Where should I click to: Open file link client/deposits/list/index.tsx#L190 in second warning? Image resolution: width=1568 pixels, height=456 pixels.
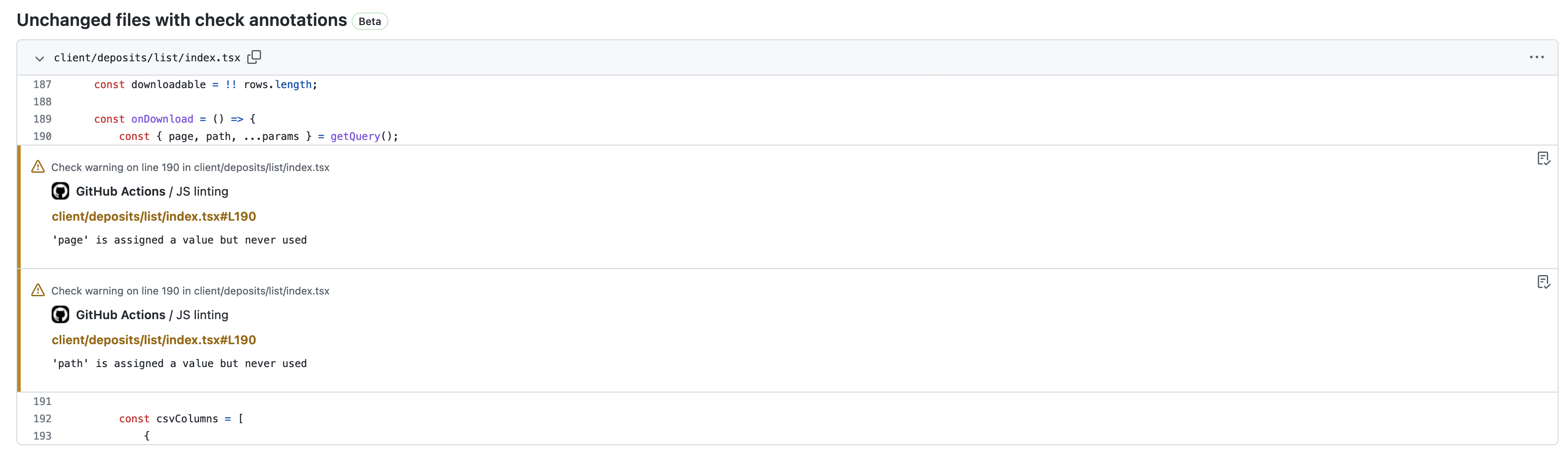point(154,340)
